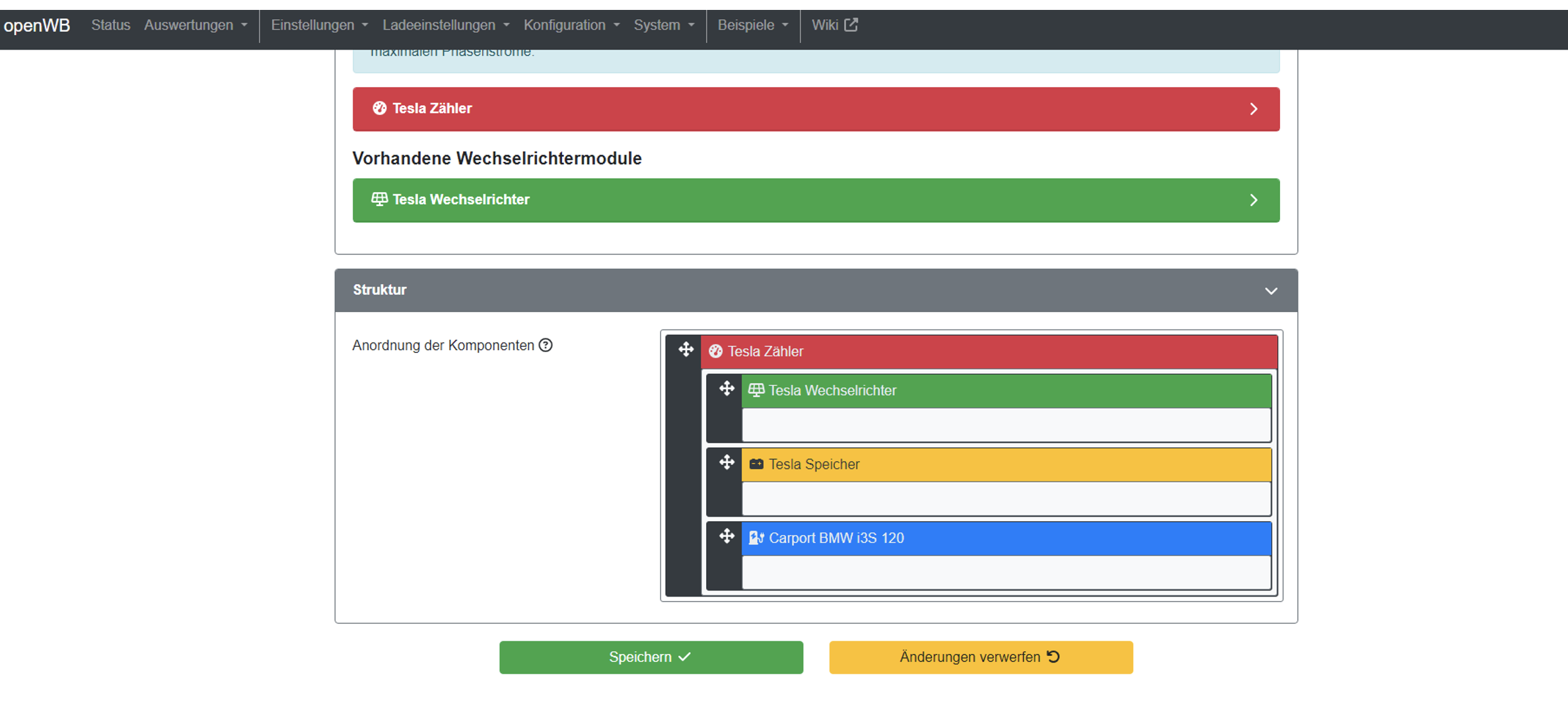This screenshot has width=1568, height=724.
Task: Click the help icon beside Anordnung der Komponenten
Action: point(546,345)
